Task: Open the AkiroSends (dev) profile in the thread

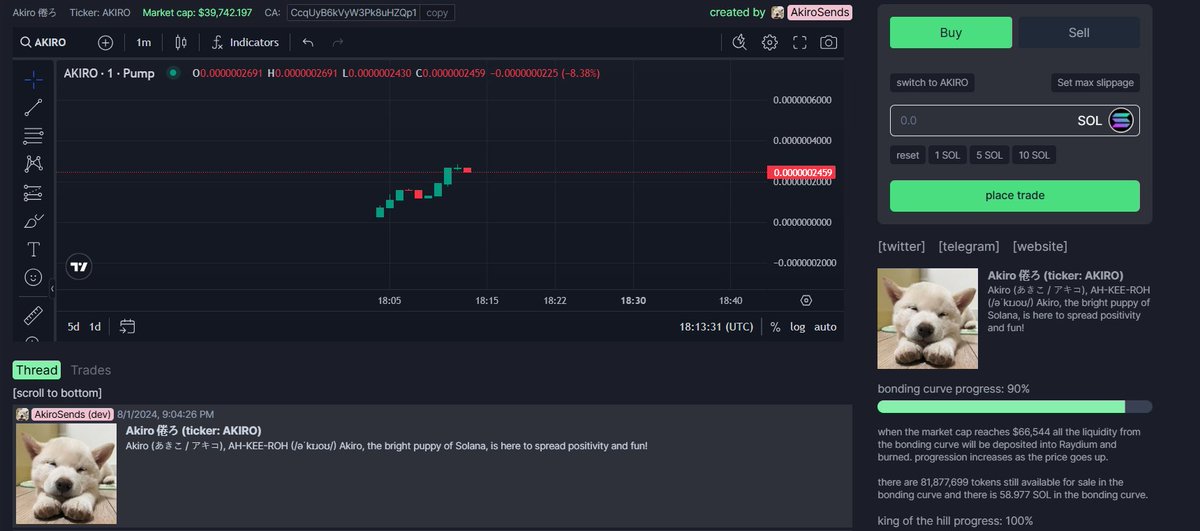Action: pyautogui.click(x=71, y=414)
